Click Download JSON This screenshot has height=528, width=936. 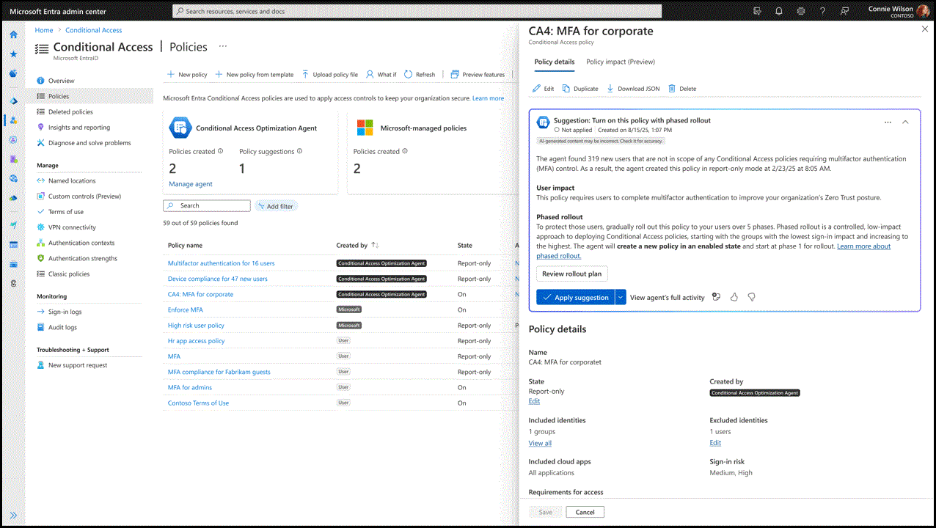(x=633, y=88)
